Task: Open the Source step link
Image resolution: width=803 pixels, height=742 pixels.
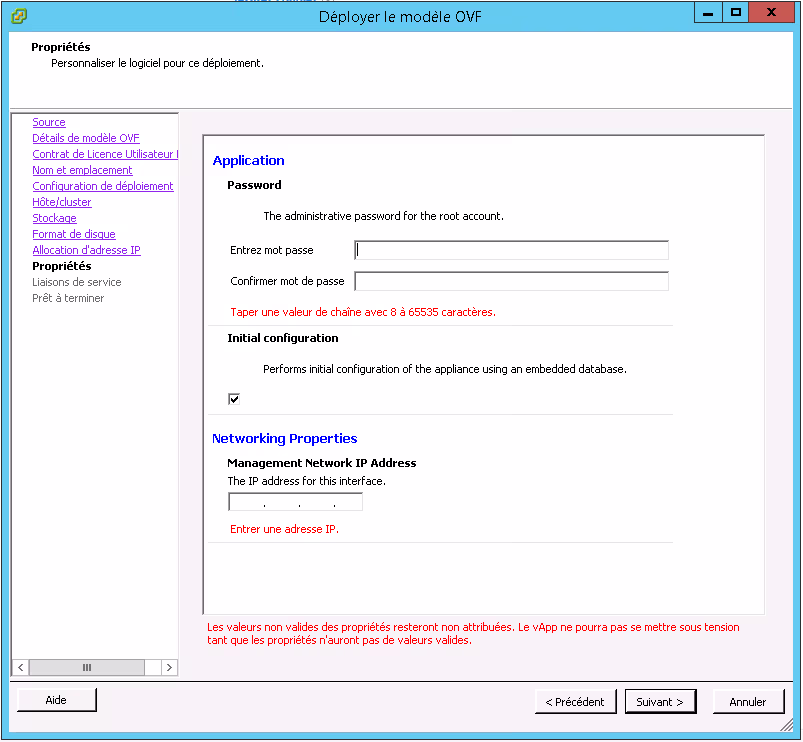Action: coord(49,122)
